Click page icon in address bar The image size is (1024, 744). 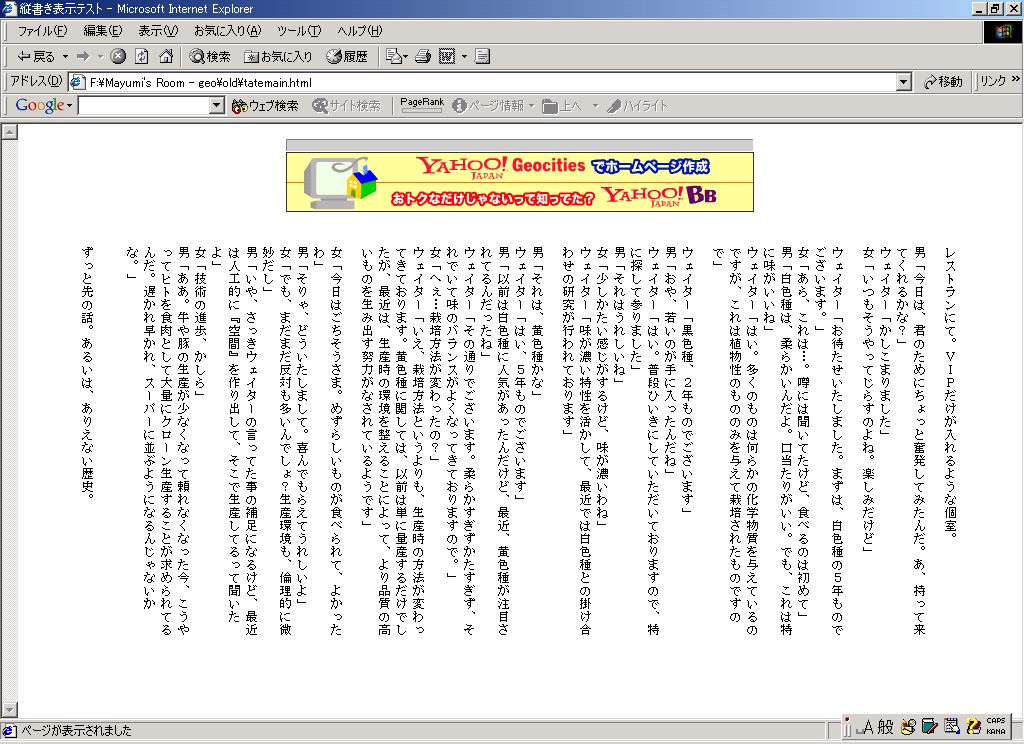click(x=77, y=82)
